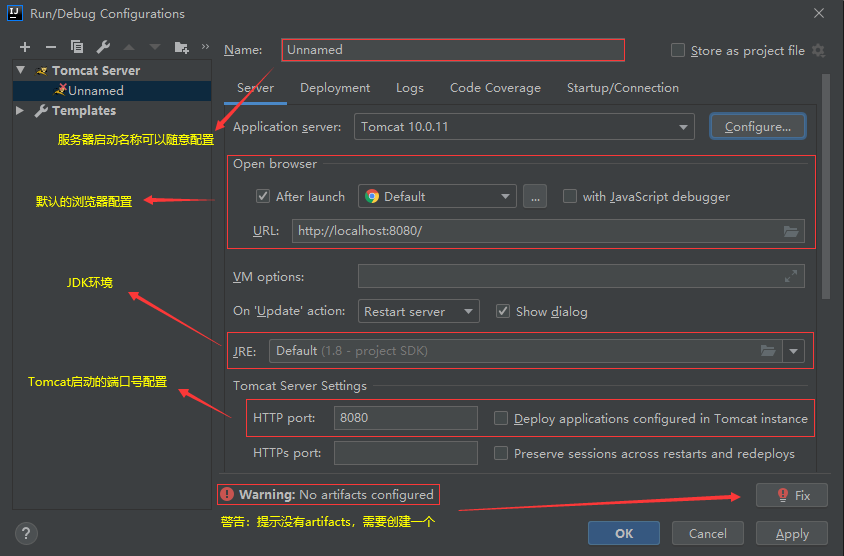Switch to the Server tab
The height and width of the screenshot is (556, 844).
pos(255,88)
